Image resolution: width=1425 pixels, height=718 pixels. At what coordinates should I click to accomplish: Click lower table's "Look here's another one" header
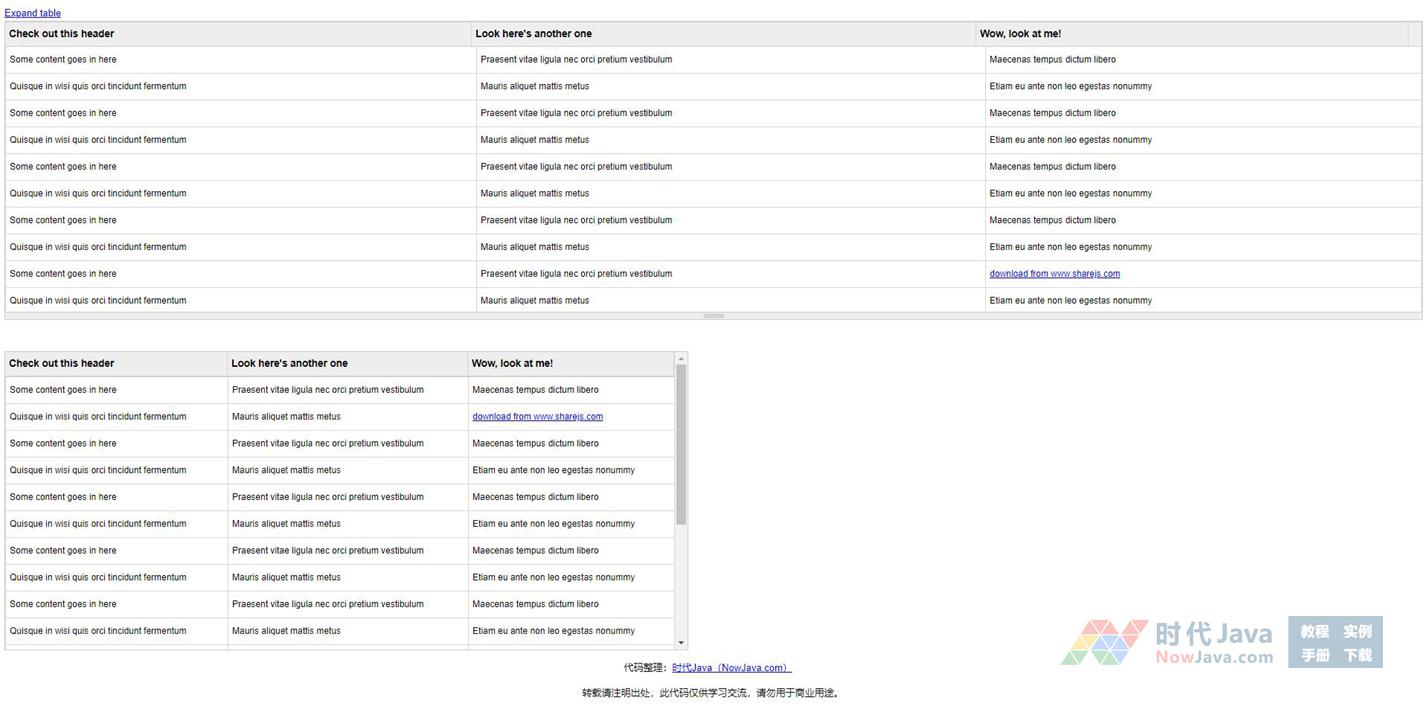pyautogui.click(x=289, y=364)
